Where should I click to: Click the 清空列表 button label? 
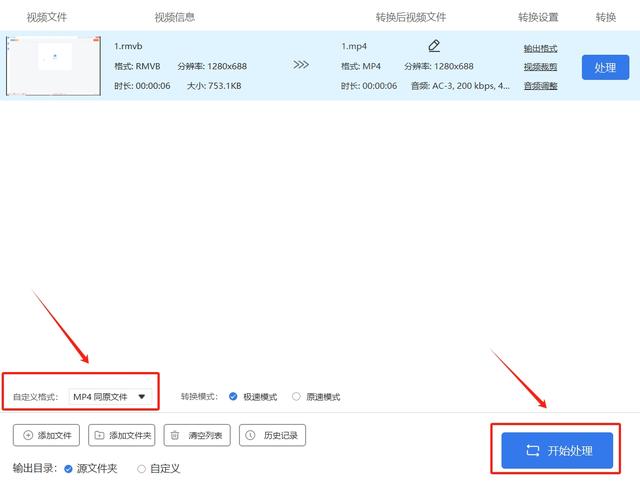tap(205, 435)
